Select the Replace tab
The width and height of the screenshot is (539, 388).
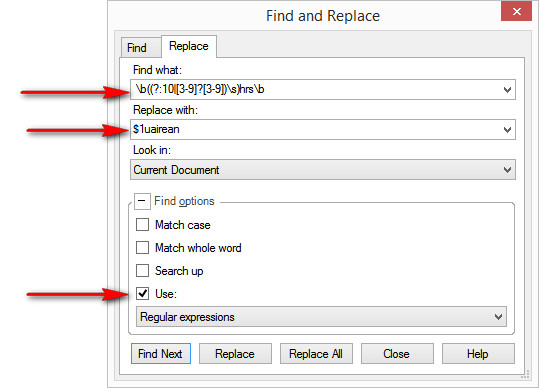coord(189,46)
